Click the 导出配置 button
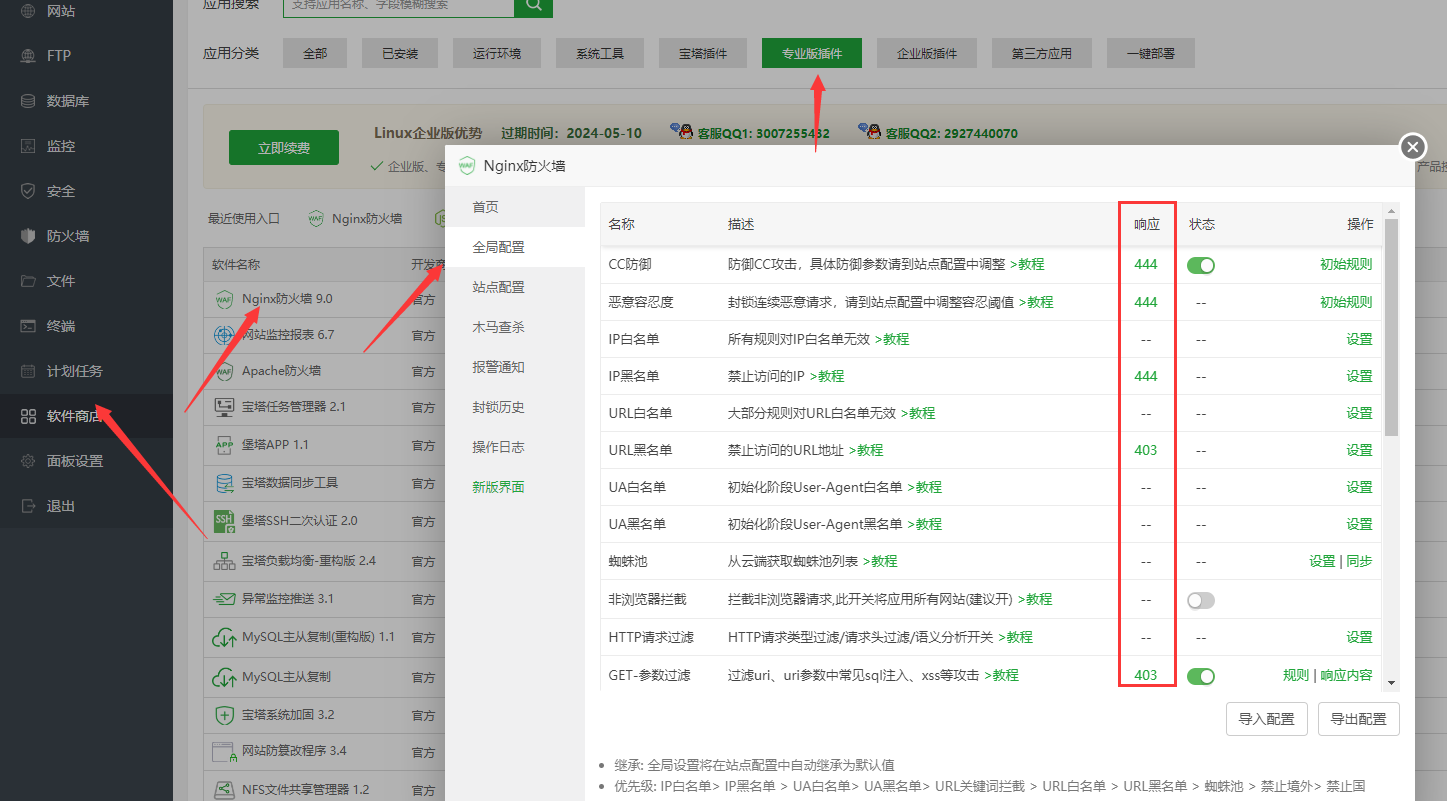 pyautogui.click(x=1359, y=719)
